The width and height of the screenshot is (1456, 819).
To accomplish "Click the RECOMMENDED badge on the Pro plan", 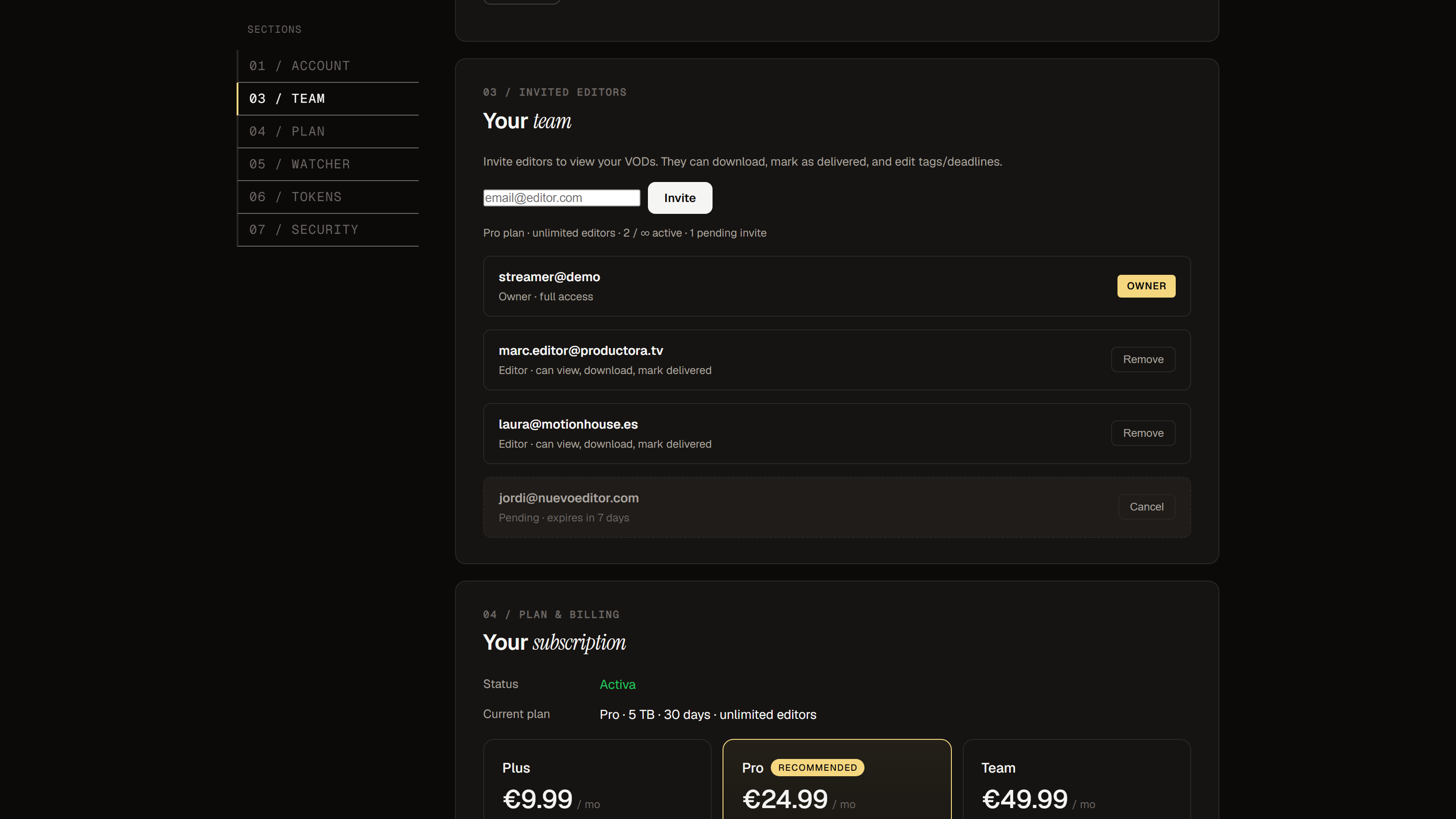I will click(817, 768).
